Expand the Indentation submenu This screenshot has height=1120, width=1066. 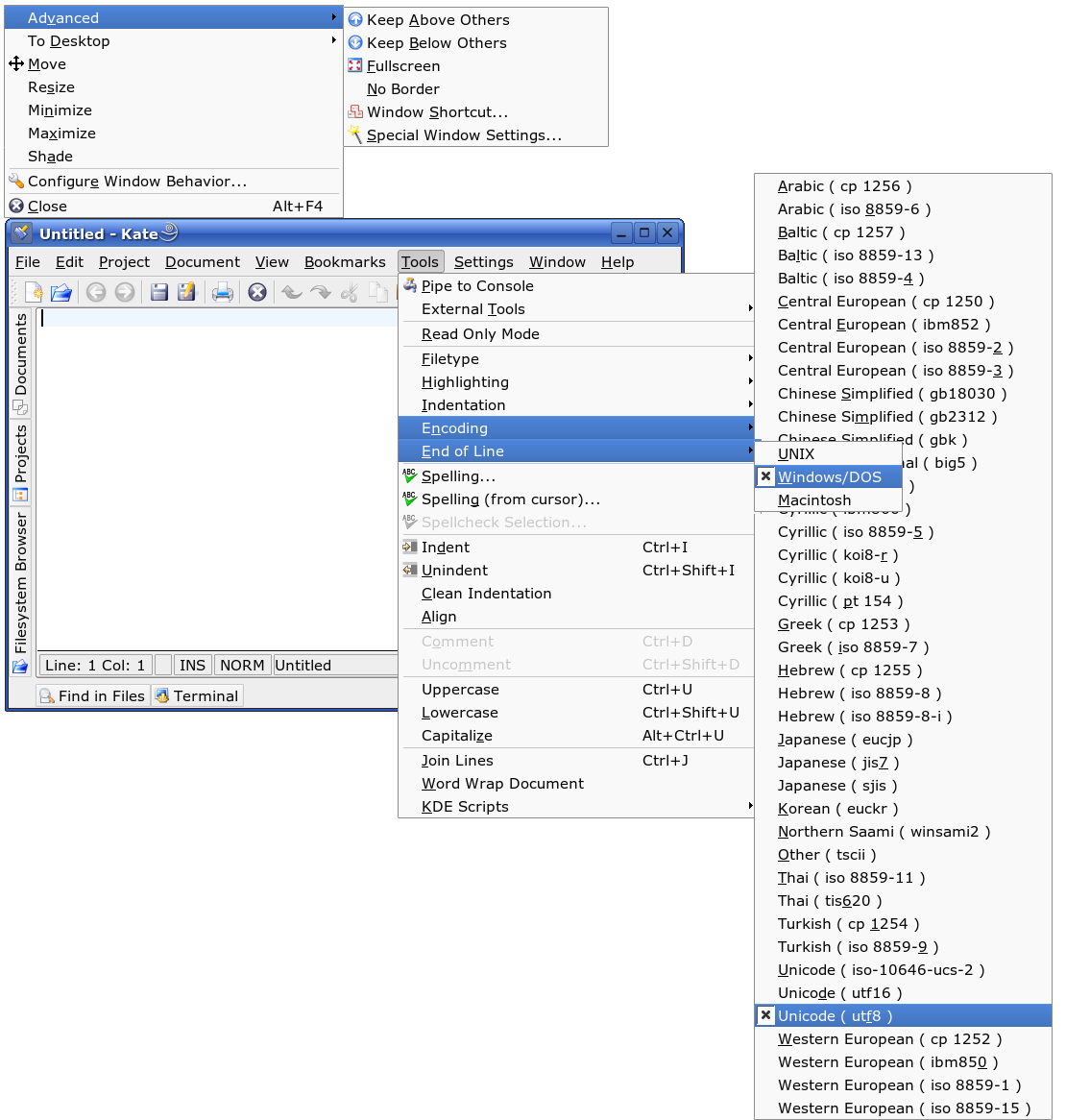pos(576,405)
